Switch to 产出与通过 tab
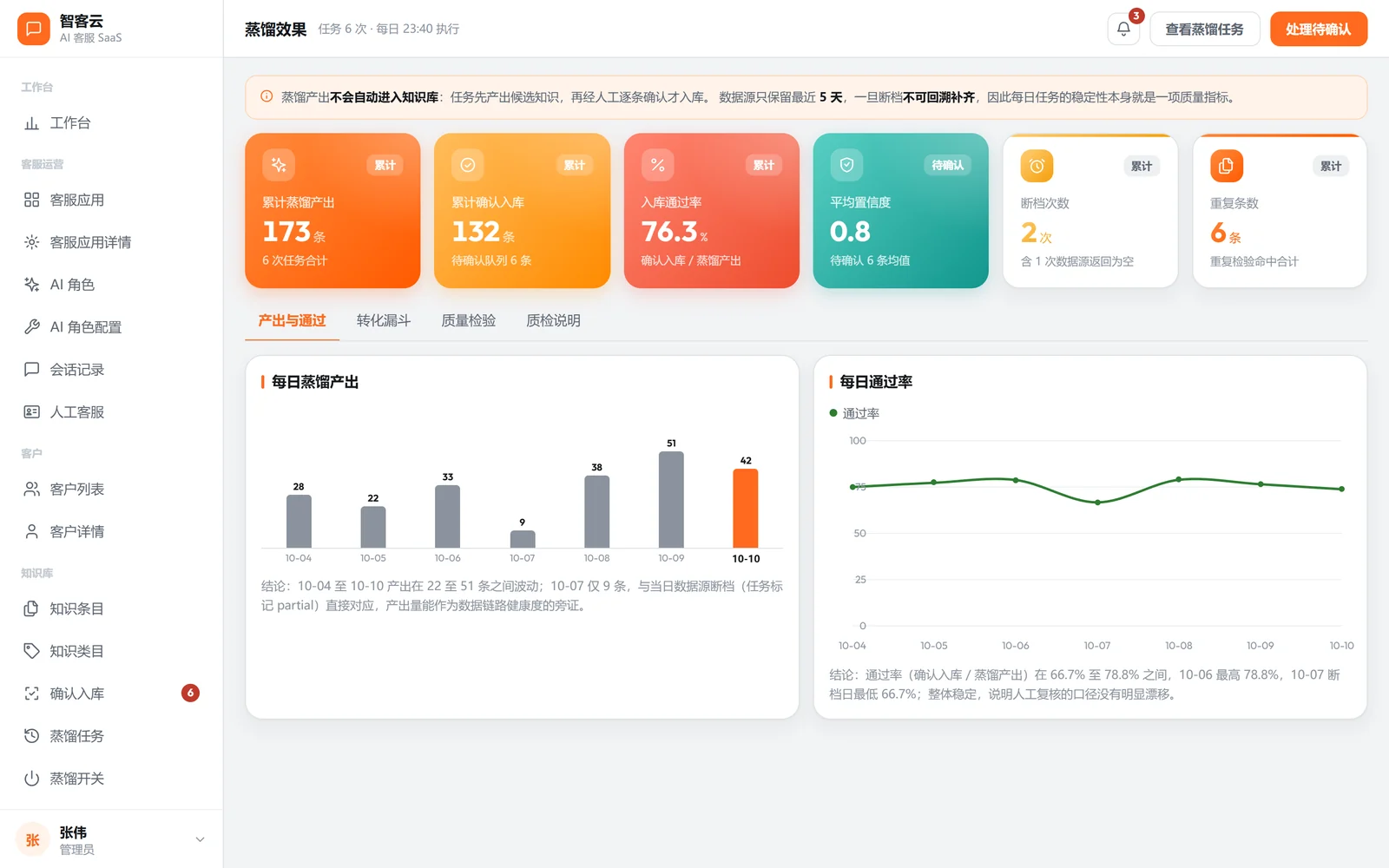1389x868 pixels. point(292,321)
